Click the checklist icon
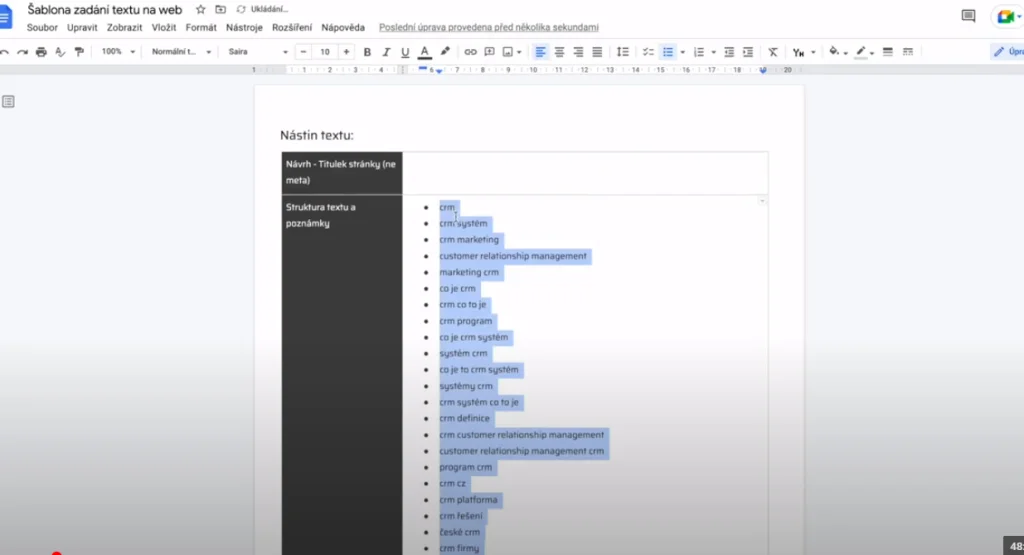The image size is (1024, 555). click(x=648, y=52)
